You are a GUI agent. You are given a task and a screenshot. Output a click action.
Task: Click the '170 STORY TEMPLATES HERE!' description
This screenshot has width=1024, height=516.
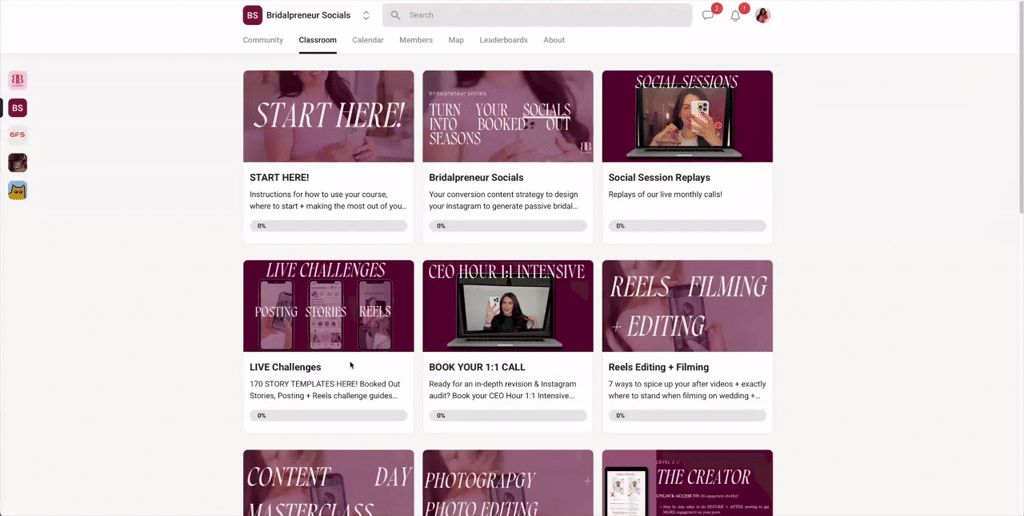(325, 390)
